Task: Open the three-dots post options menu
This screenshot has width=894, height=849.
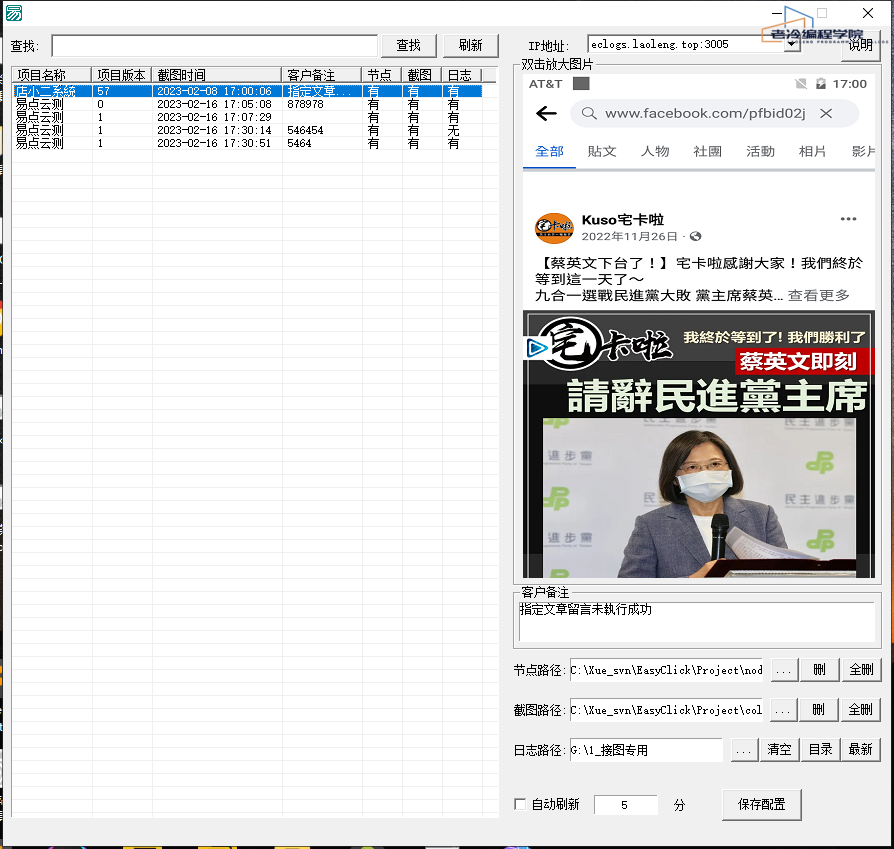Action: pyautogui.click(x=848, y=219)
